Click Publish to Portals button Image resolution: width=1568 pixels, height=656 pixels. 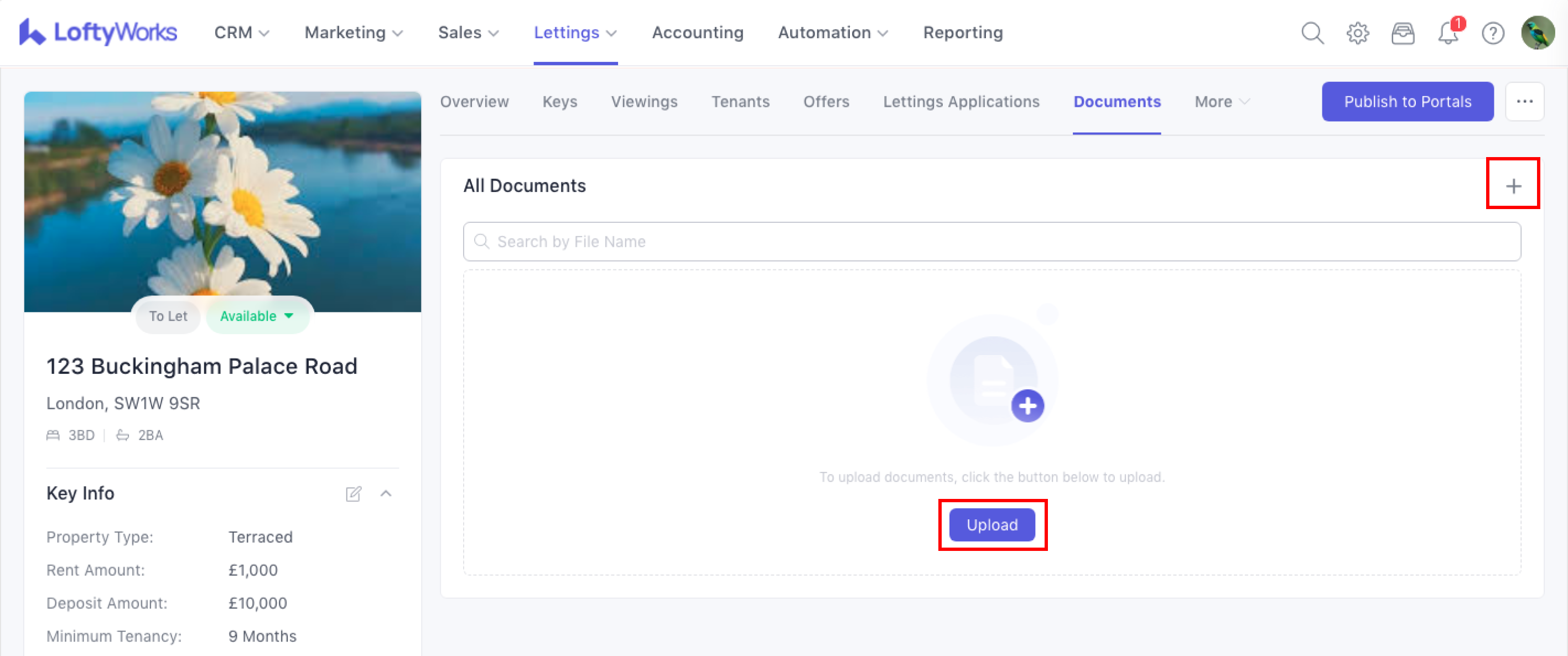1406,102
